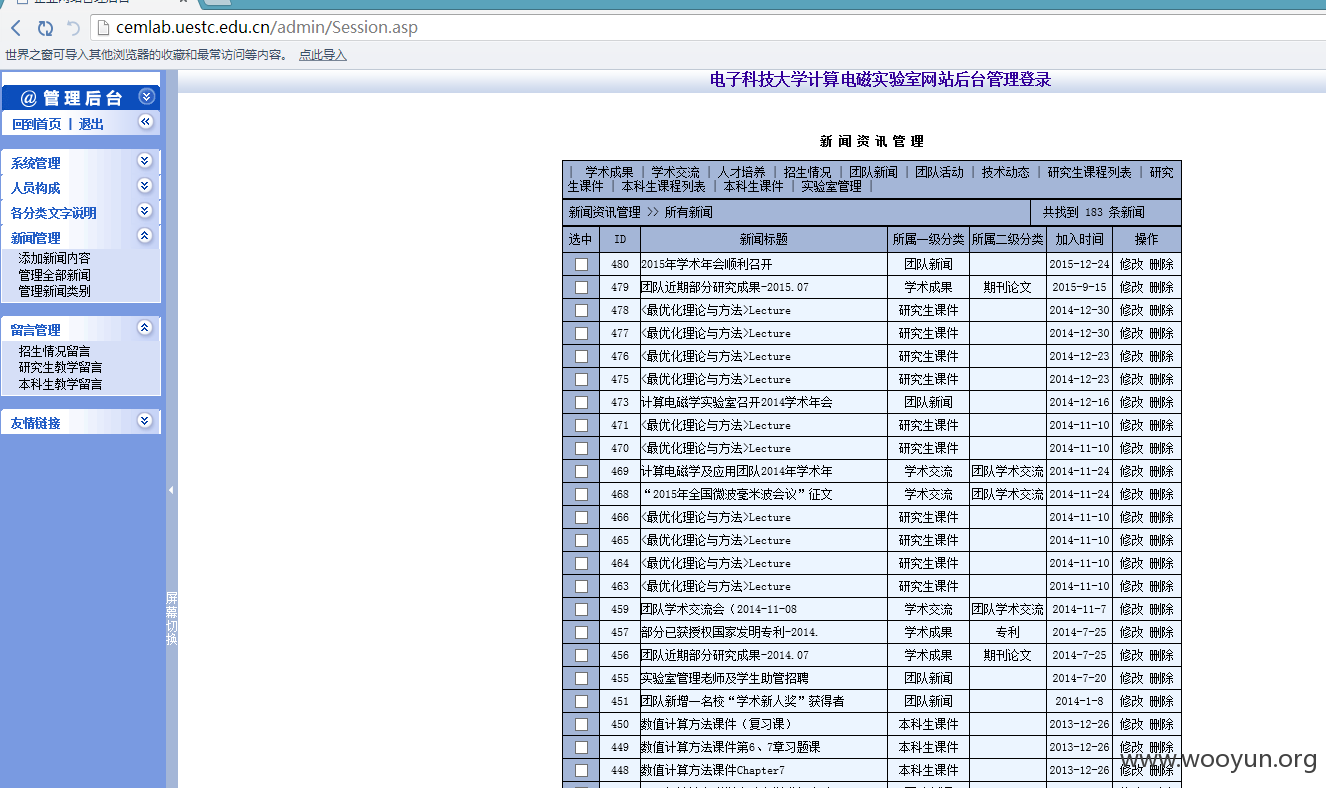Click chevron beside 回到首页 退出
This screenshot has height=788, width=1326.
coord(146,122)
